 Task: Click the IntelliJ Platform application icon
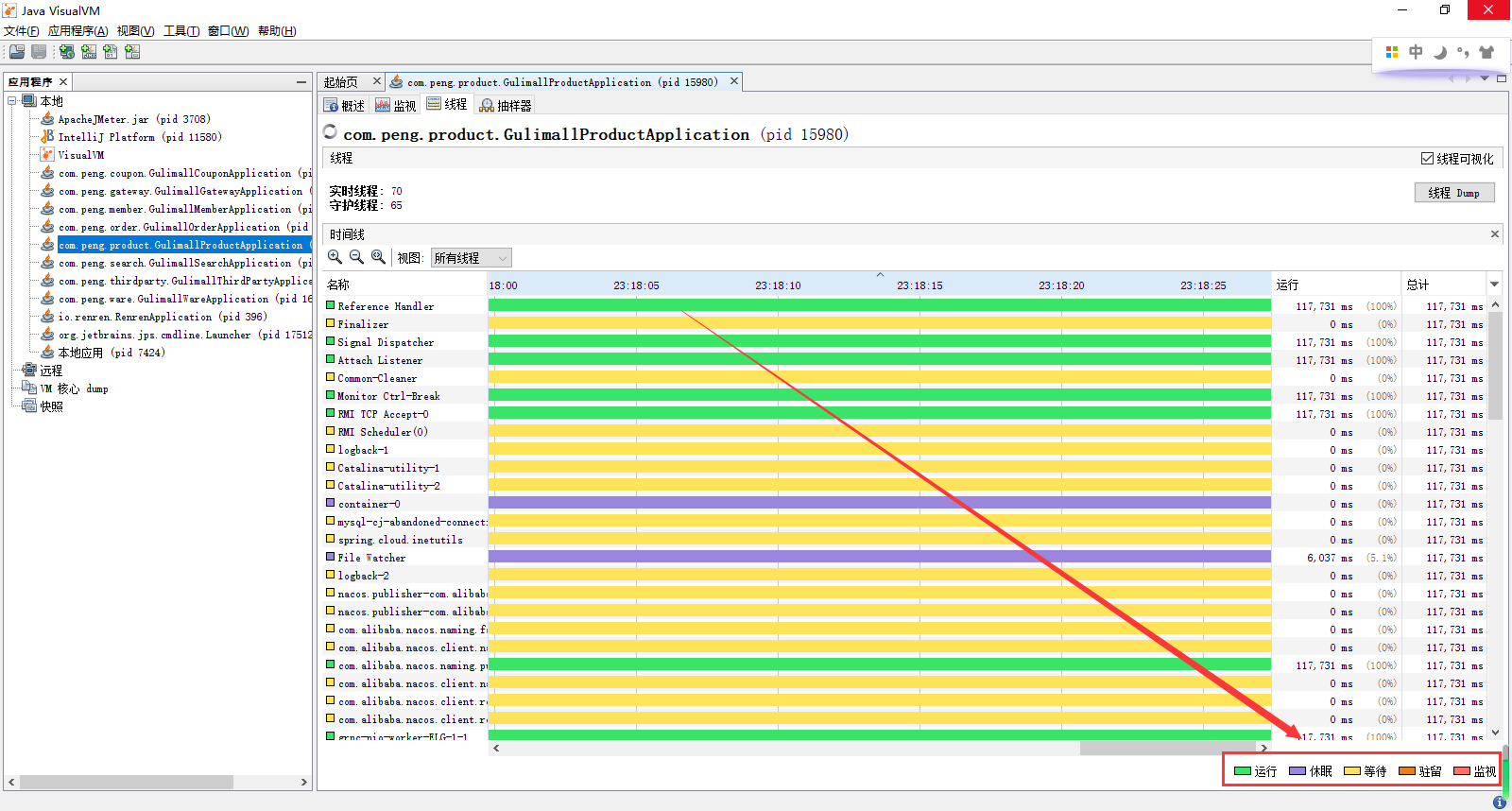click(x=47, y=136)
